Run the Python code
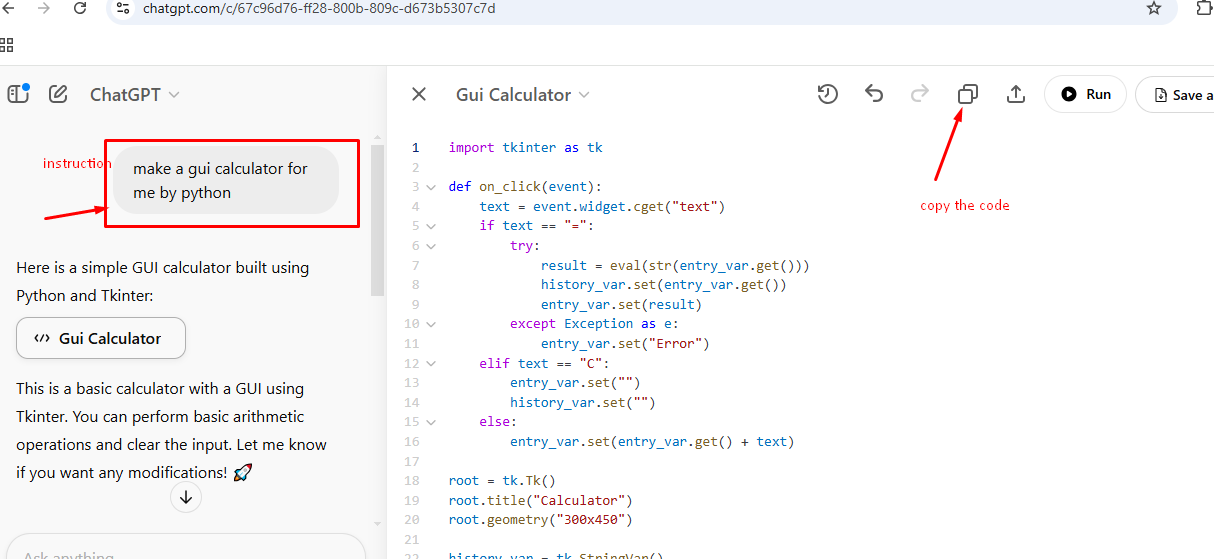Viewport: 1214px width, 559px height. pos(1085,94)
